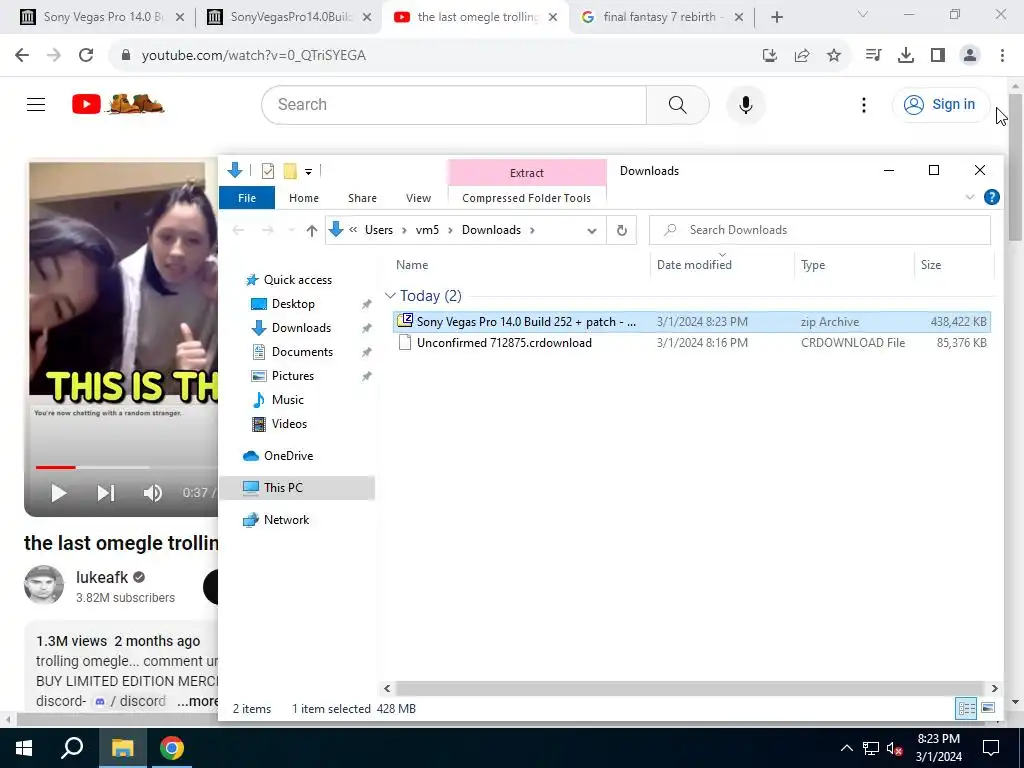Open Chrome tab search chevron
1024x768 pixels.
pos(863,14)
